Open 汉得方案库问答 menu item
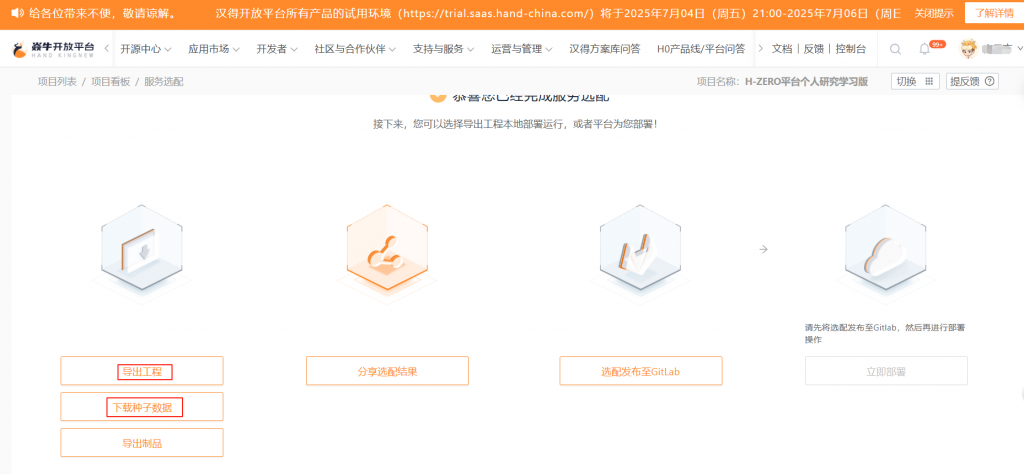Screen dimensions: 1024x474 pos(605,49)
